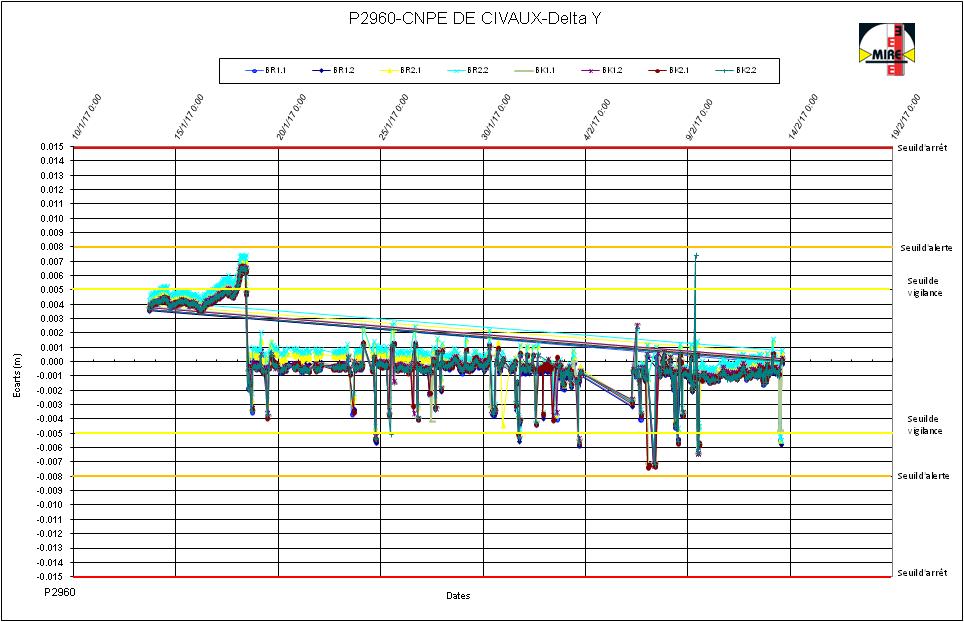
Task: Select the BK1.2 legend entry
Action: coord(601,71)
